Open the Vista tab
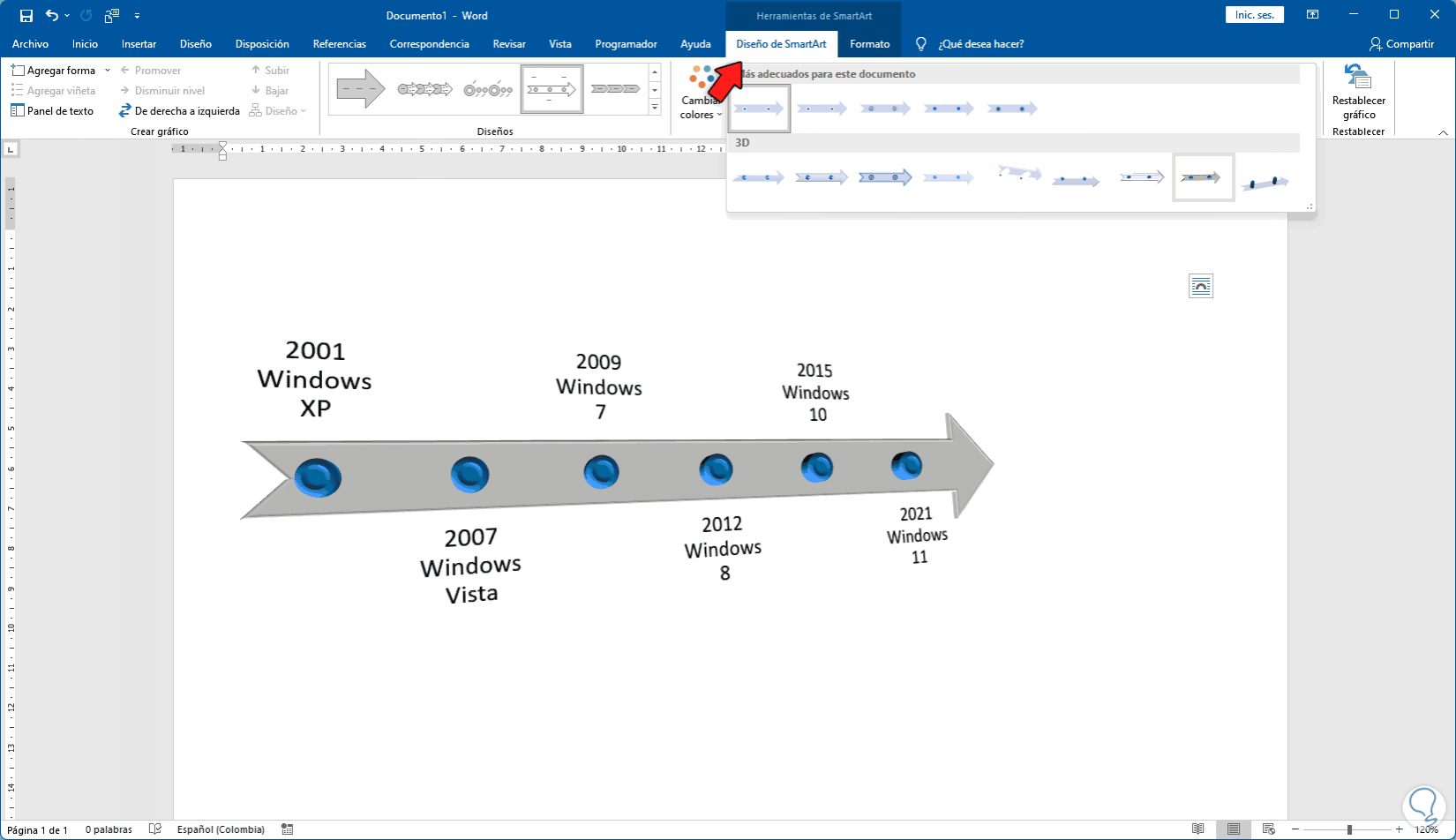Screen dimensions: 1456x840 (x=560, y=44)
